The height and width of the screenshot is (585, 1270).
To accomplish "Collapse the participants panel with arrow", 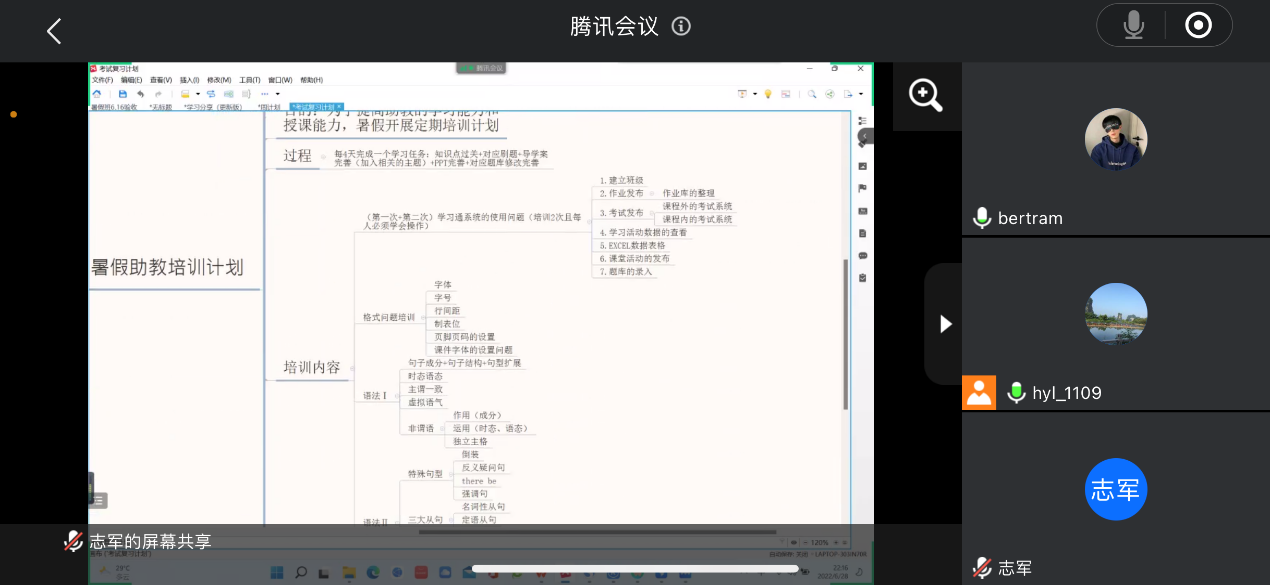I will tap(945, 324).
